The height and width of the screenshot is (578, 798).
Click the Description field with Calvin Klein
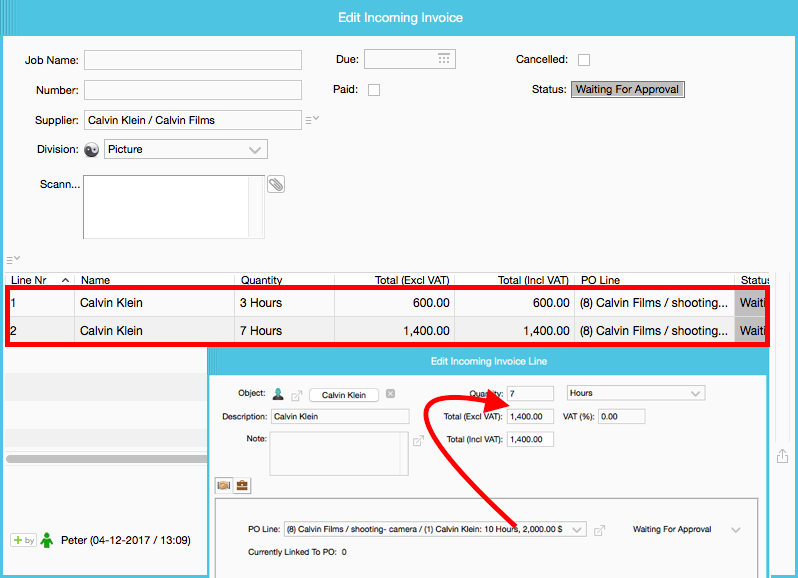click(340, 416)
